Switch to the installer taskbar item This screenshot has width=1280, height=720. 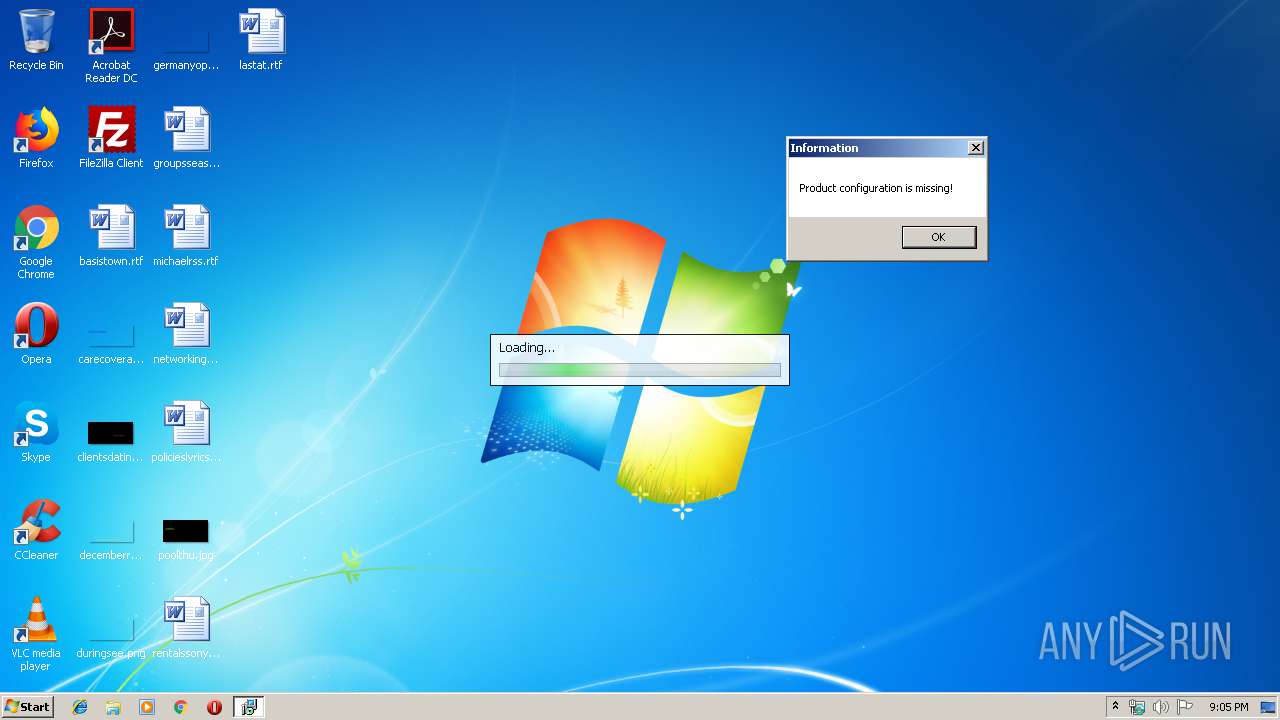click(x=248, y=707)
